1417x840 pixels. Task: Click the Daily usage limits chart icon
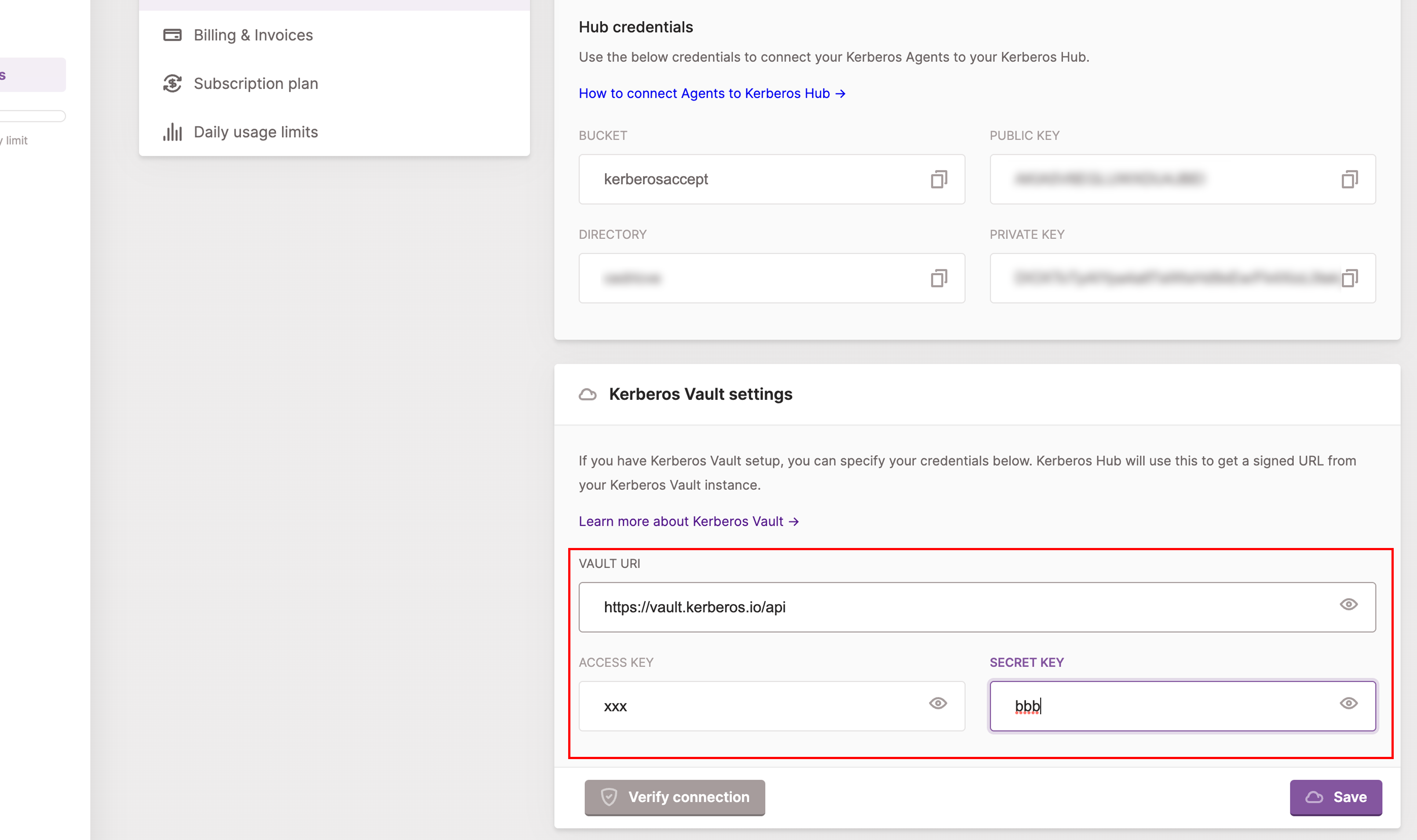pos(172,132)
